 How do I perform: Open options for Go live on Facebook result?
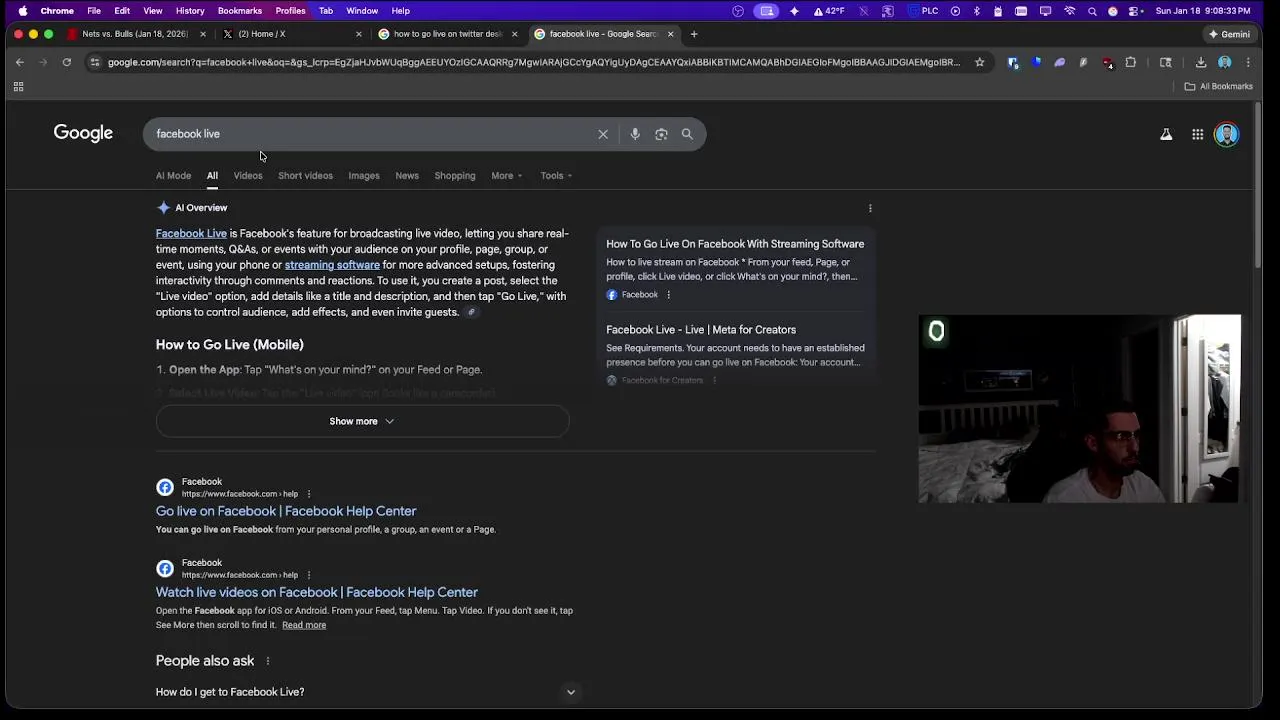(x=309, y=494)
